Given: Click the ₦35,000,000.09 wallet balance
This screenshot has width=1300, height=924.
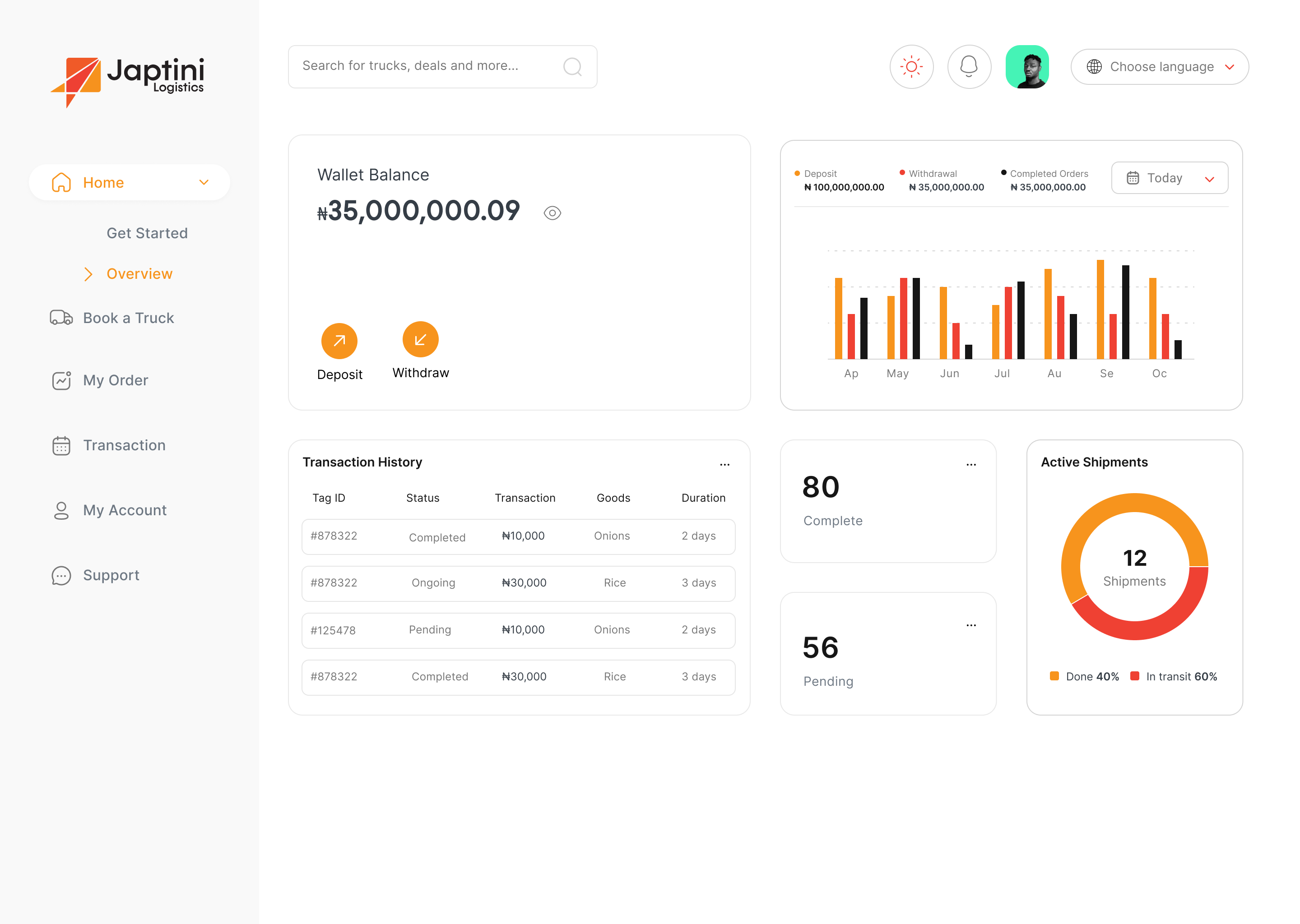Looking at the screenshot, I should click(x=418, y=211).
